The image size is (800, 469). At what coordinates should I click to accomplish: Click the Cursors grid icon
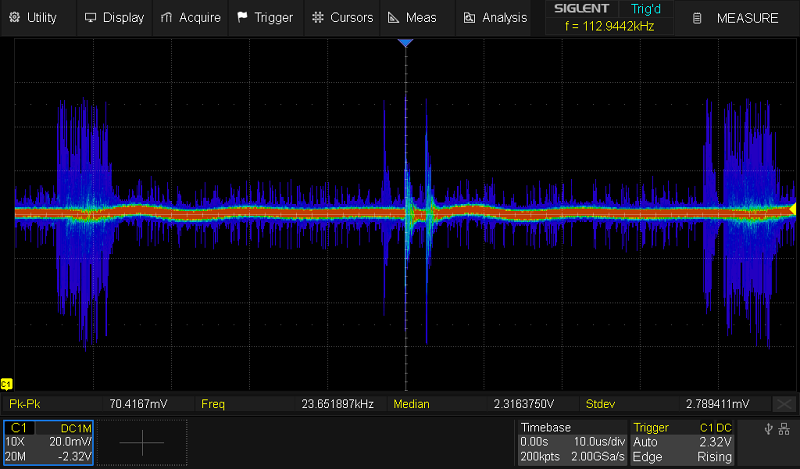click(x=318, y=17)
